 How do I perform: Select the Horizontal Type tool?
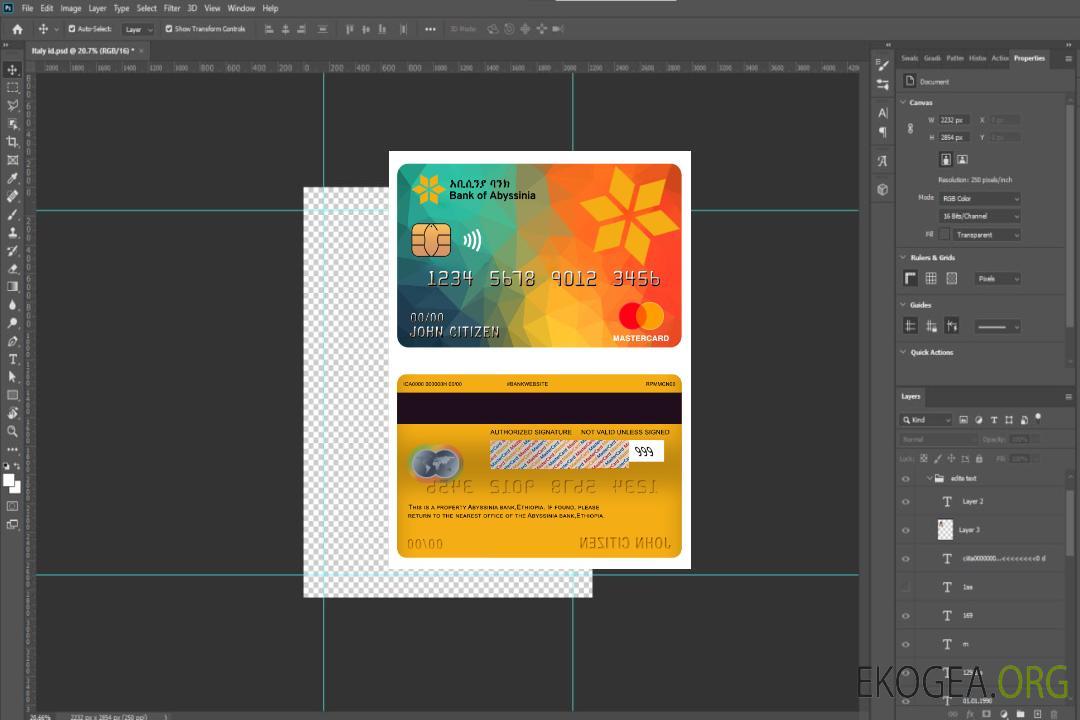click(12, 359)
